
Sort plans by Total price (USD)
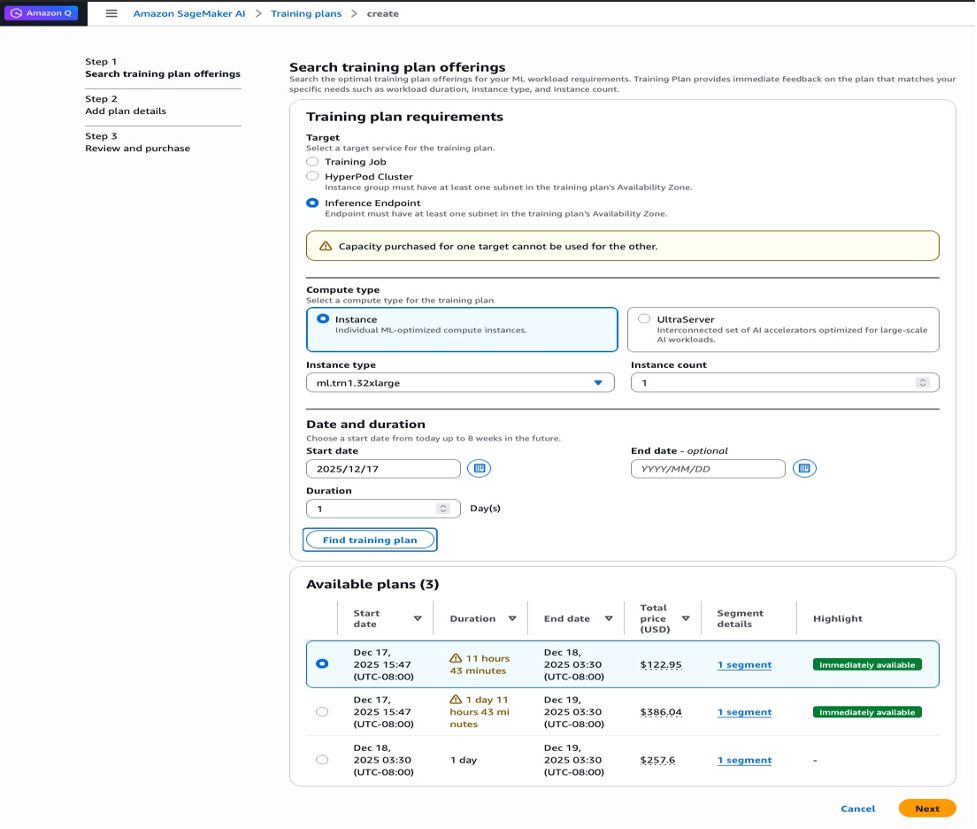coord(686,618)
